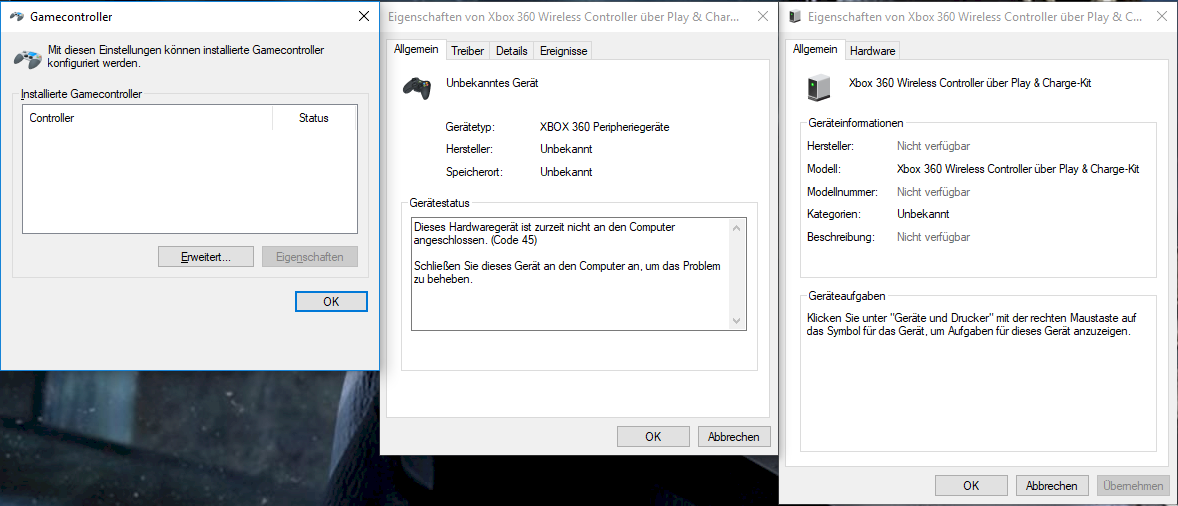
Task: Click the Kategorien value 'Unbekannt'
Action: [x=923, y=215]
